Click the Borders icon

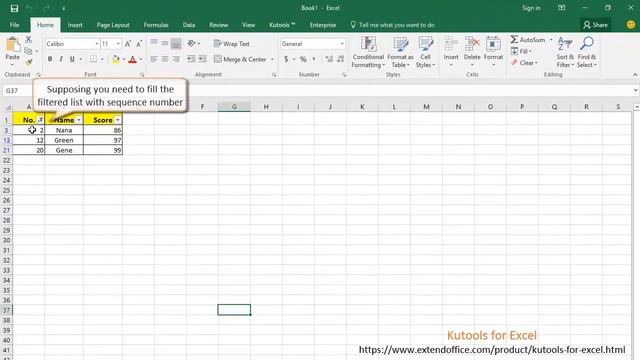93,59
